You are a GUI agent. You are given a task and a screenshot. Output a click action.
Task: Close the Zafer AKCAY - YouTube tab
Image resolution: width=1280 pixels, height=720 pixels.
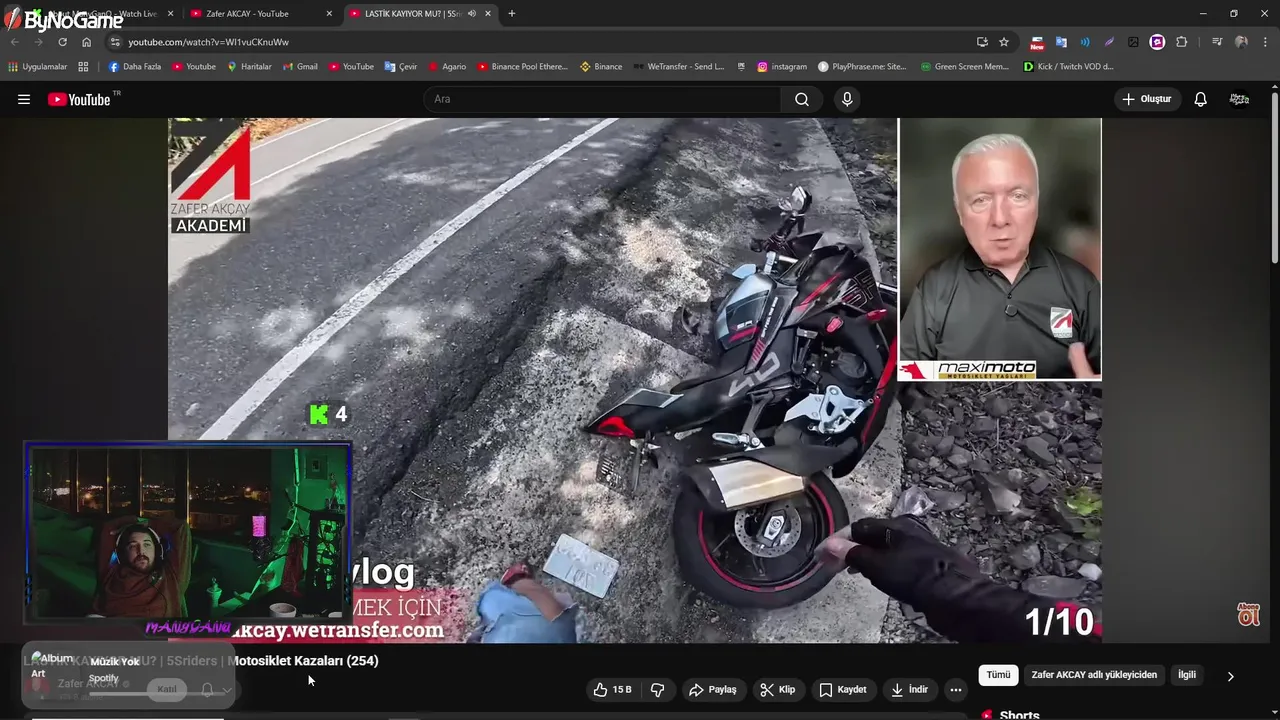(329, 14)
